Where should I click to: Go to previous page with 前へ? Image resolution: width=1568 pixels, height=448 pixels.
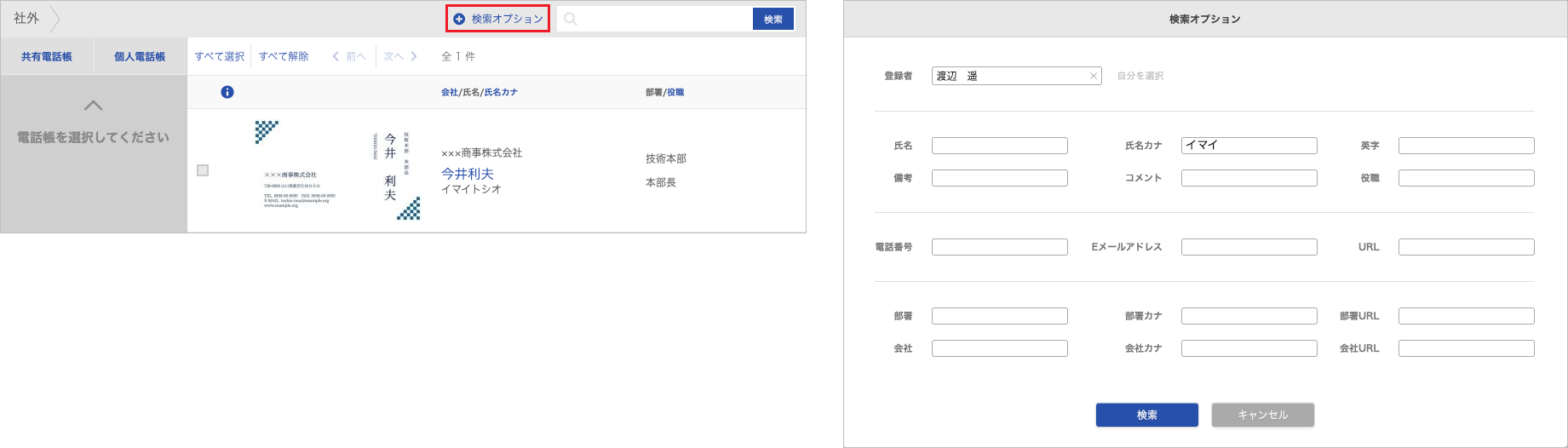349,56
